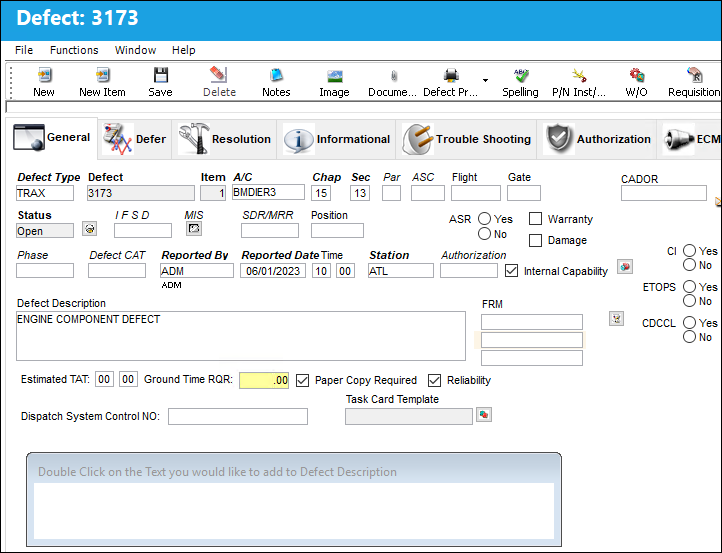Select CI No radio button
Viewport: 722px width, 553px height.
pos(689,265)
